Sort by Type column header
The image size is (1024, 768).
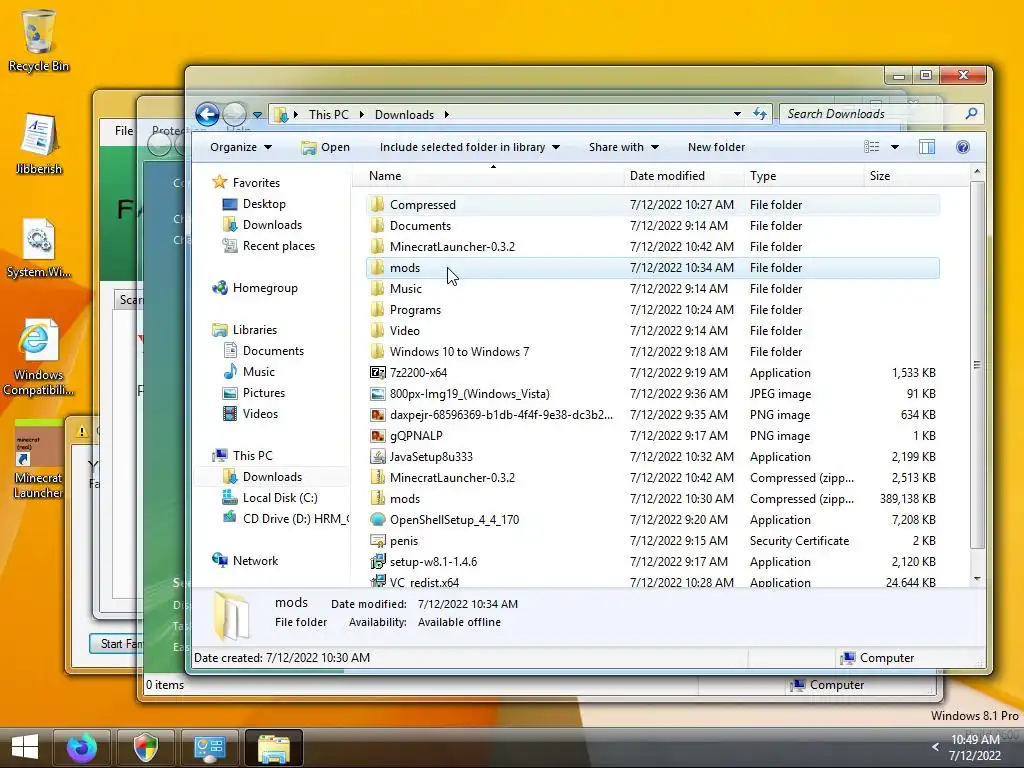coord(803,176)
